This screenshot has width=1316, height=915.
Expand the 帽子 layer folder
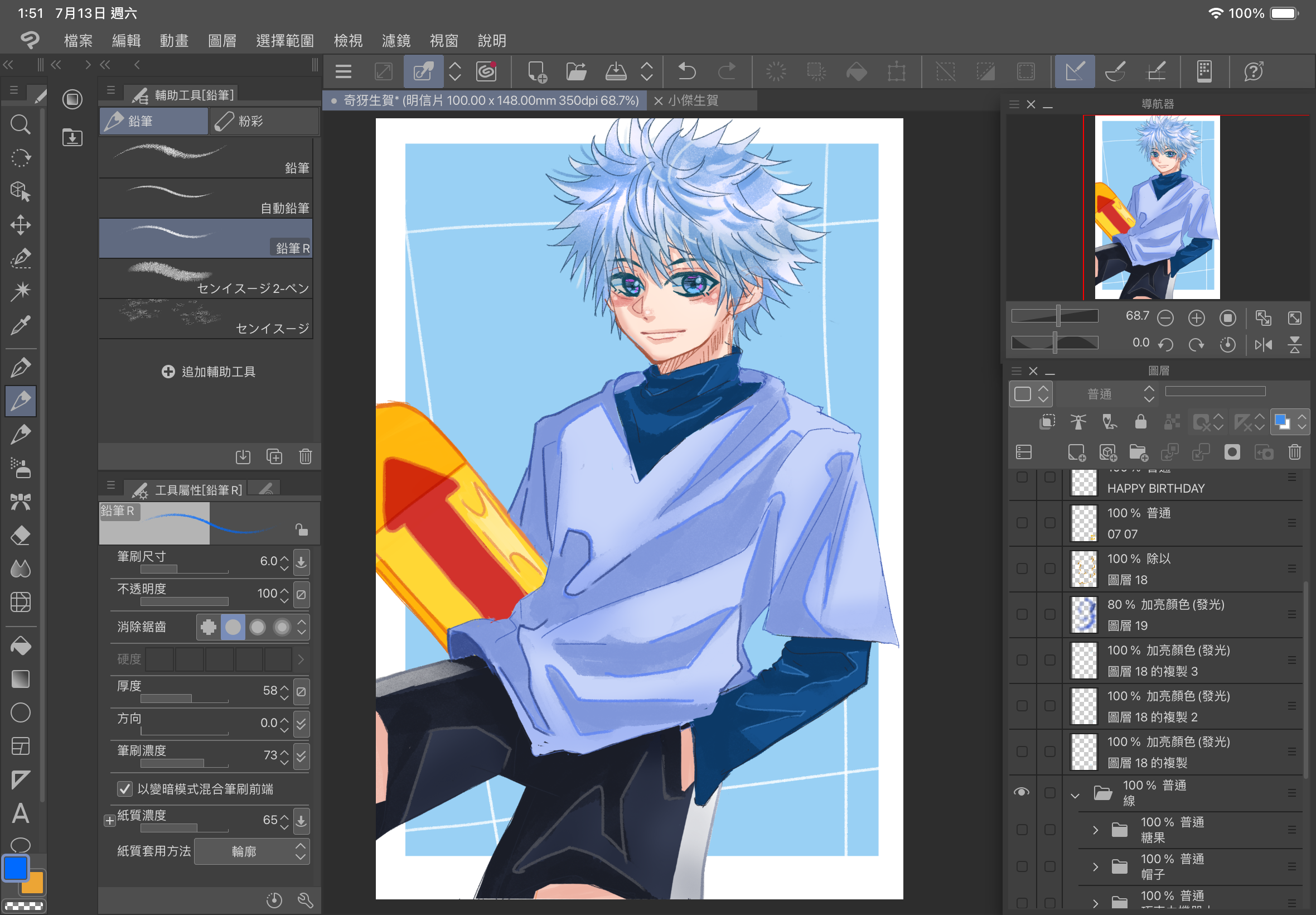coord(1095,866)
